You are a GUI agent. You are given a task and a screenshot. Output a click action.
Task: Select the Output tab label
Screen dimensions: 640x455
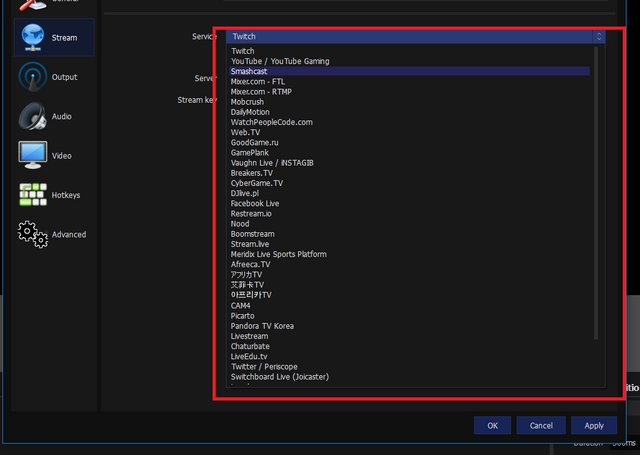[x=64, y=77]
